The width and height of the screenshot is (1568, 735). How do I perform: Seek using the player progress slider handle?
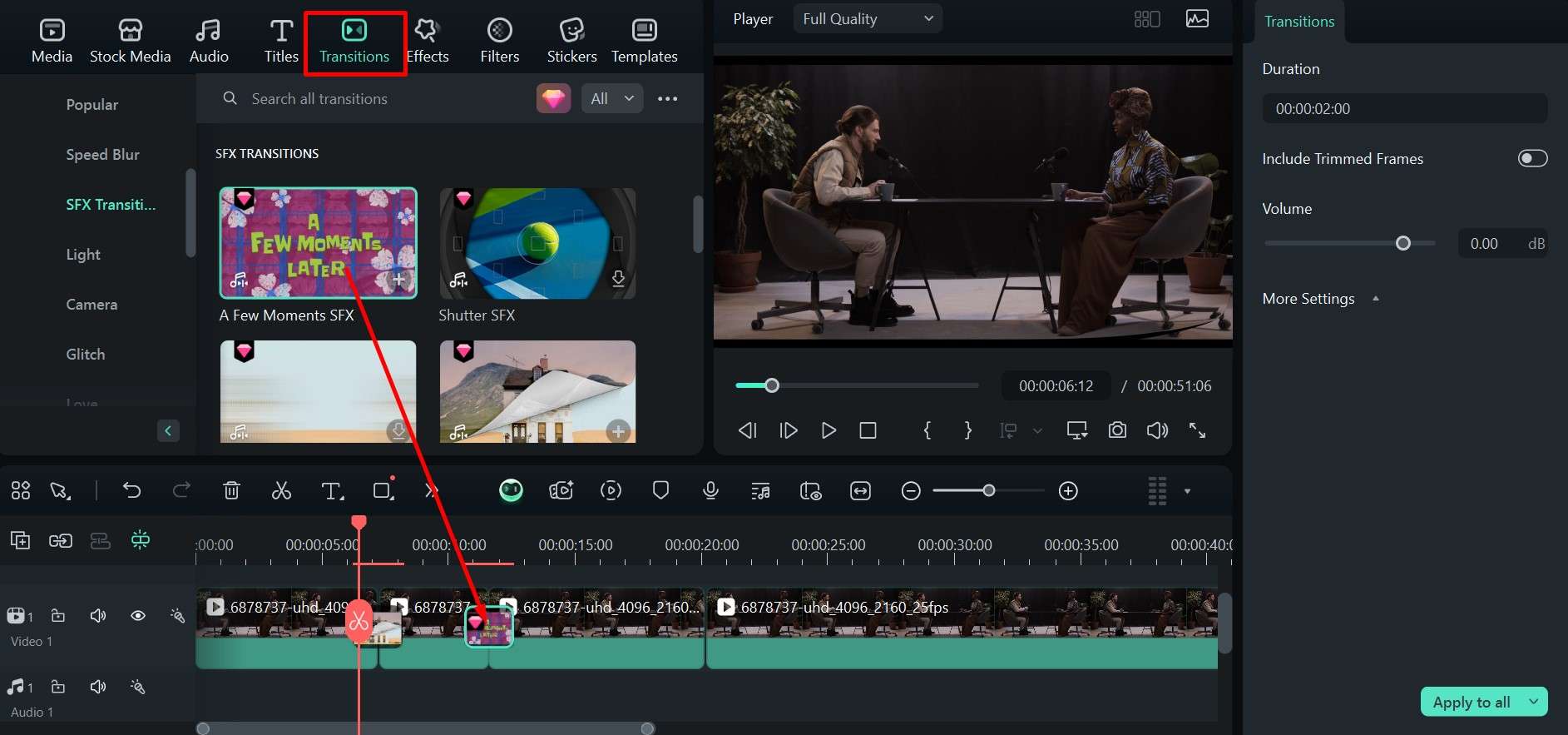[x=772, y=385]
